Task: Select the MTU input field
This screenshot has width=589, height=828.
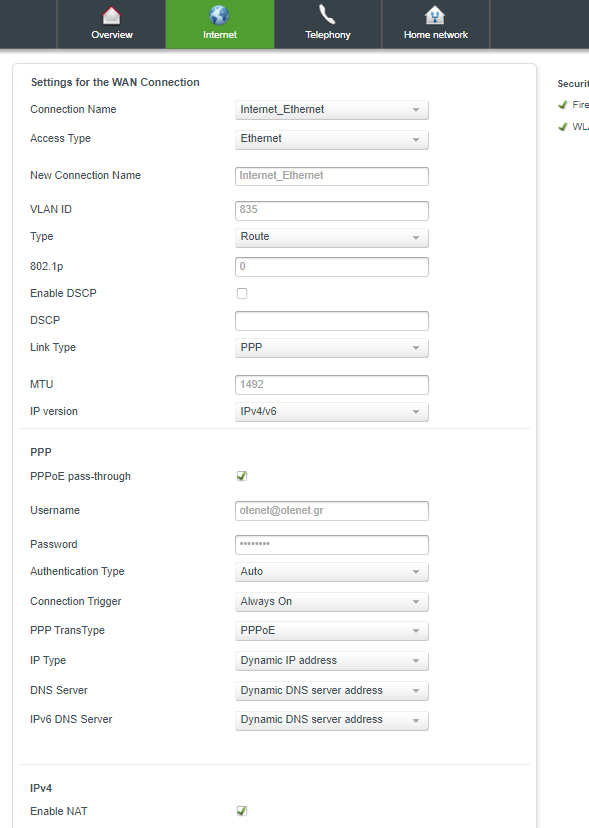Action: tap(332, 384)
